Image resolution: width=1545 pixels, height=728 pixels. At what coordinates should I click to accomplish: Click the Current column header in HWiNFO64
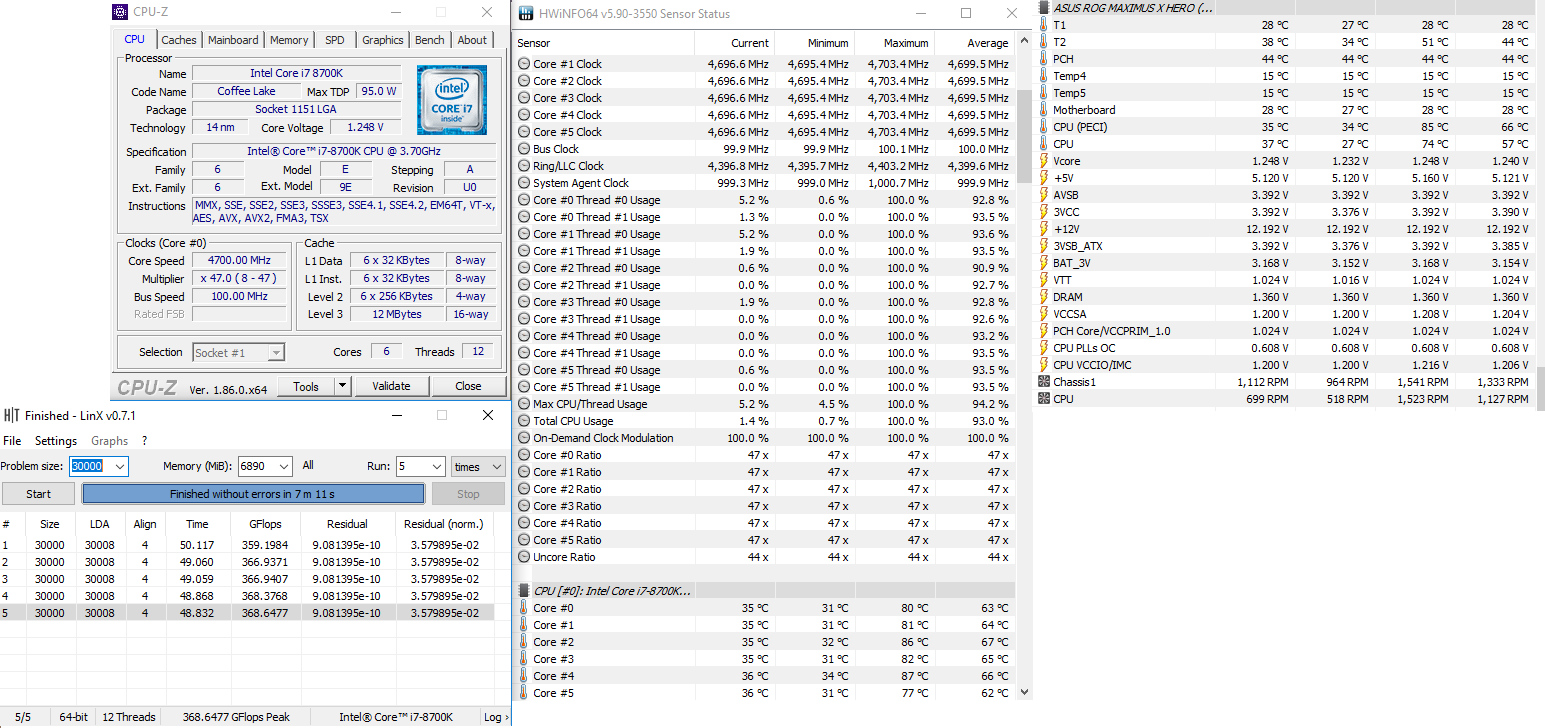[x=734, y=43]
